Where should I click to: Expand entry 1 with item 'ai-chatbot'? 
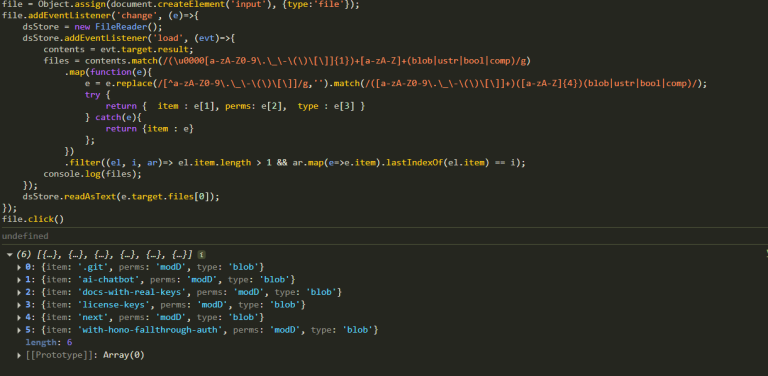[x=19, y=280]
